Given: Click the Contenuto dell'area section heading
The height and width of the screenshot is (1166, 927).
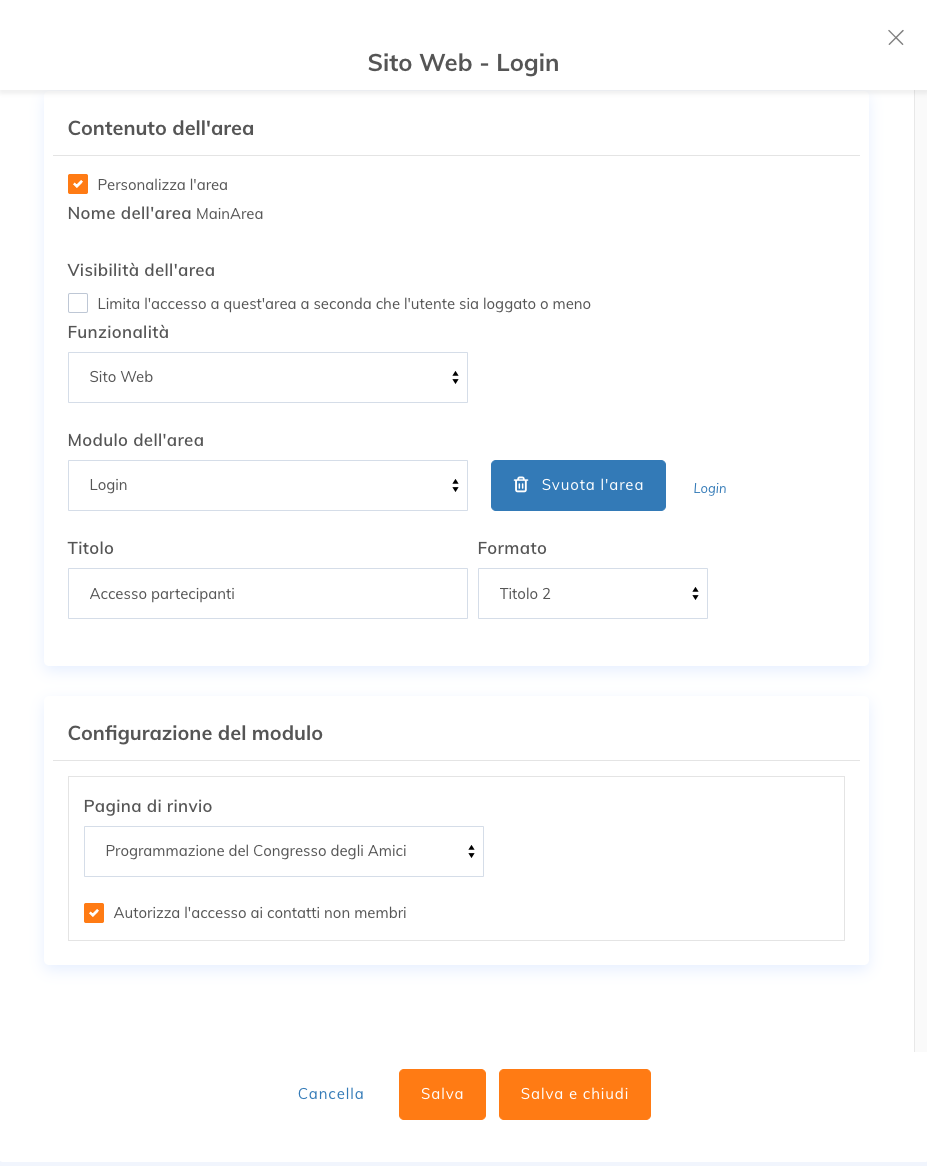Looking at the screenshot, I should point(161,128).
